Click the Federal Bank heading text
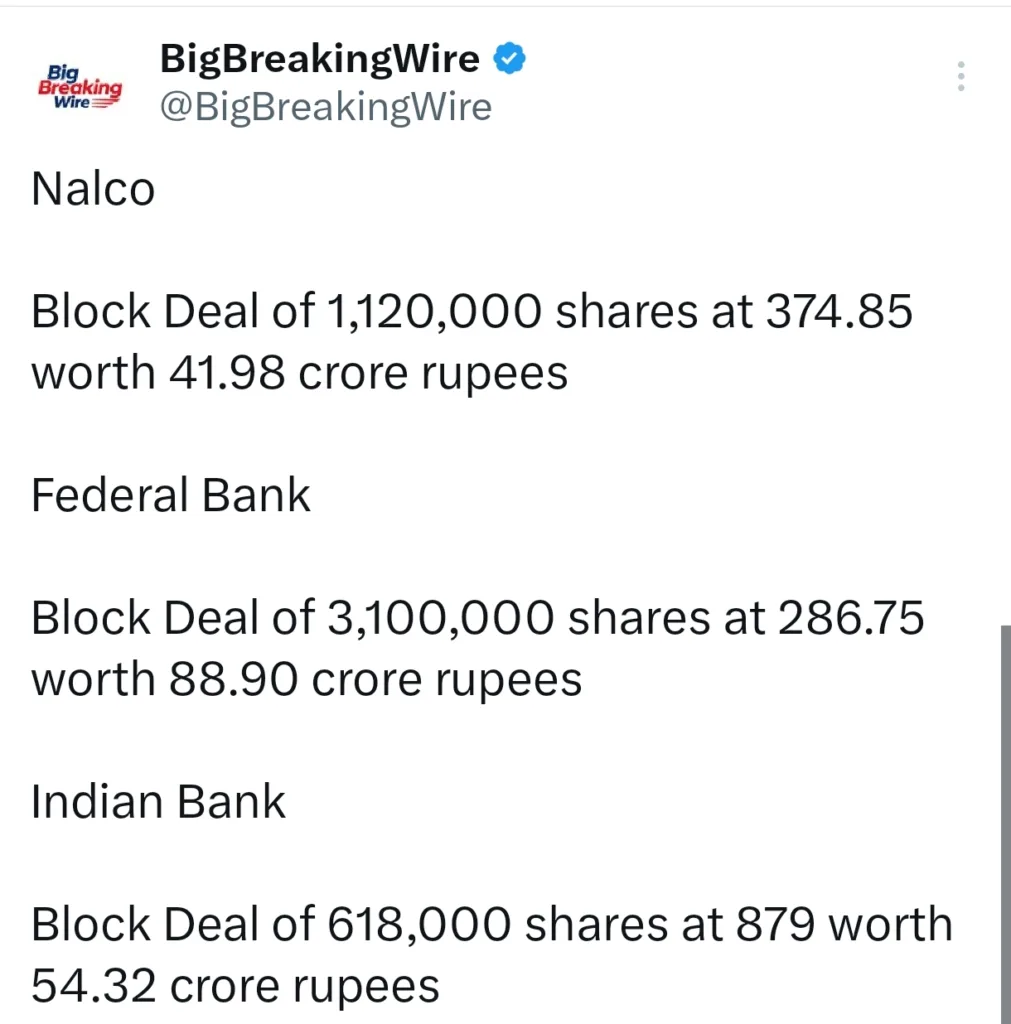Screen dimensions: 1011x1024 tap(170, 494)
